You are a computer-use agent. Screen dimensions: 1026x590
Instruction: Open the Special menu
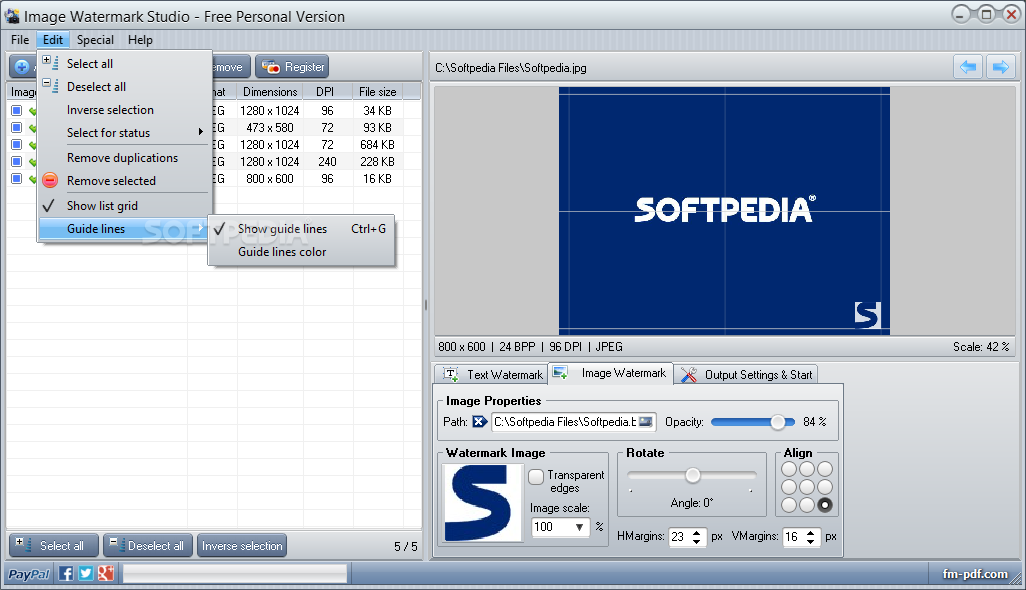(x=95, y=40)
